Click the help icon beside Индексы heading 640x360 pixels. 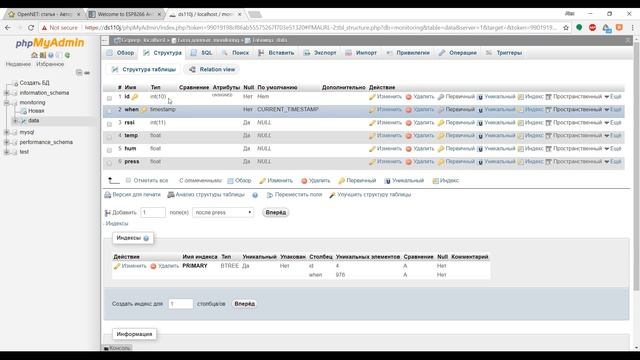pos(146,238)
